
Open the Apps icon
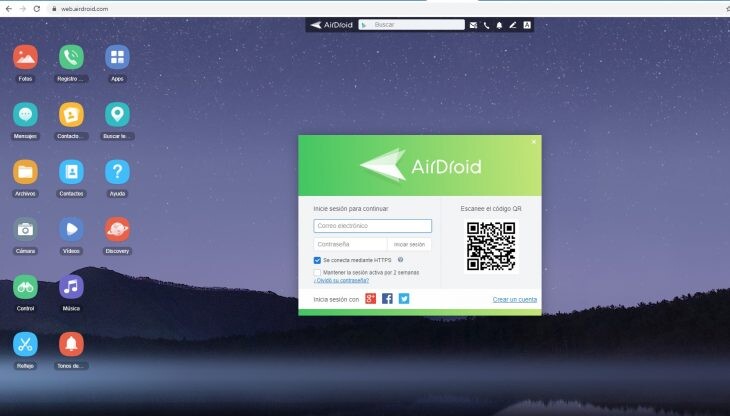pos(117,57)
